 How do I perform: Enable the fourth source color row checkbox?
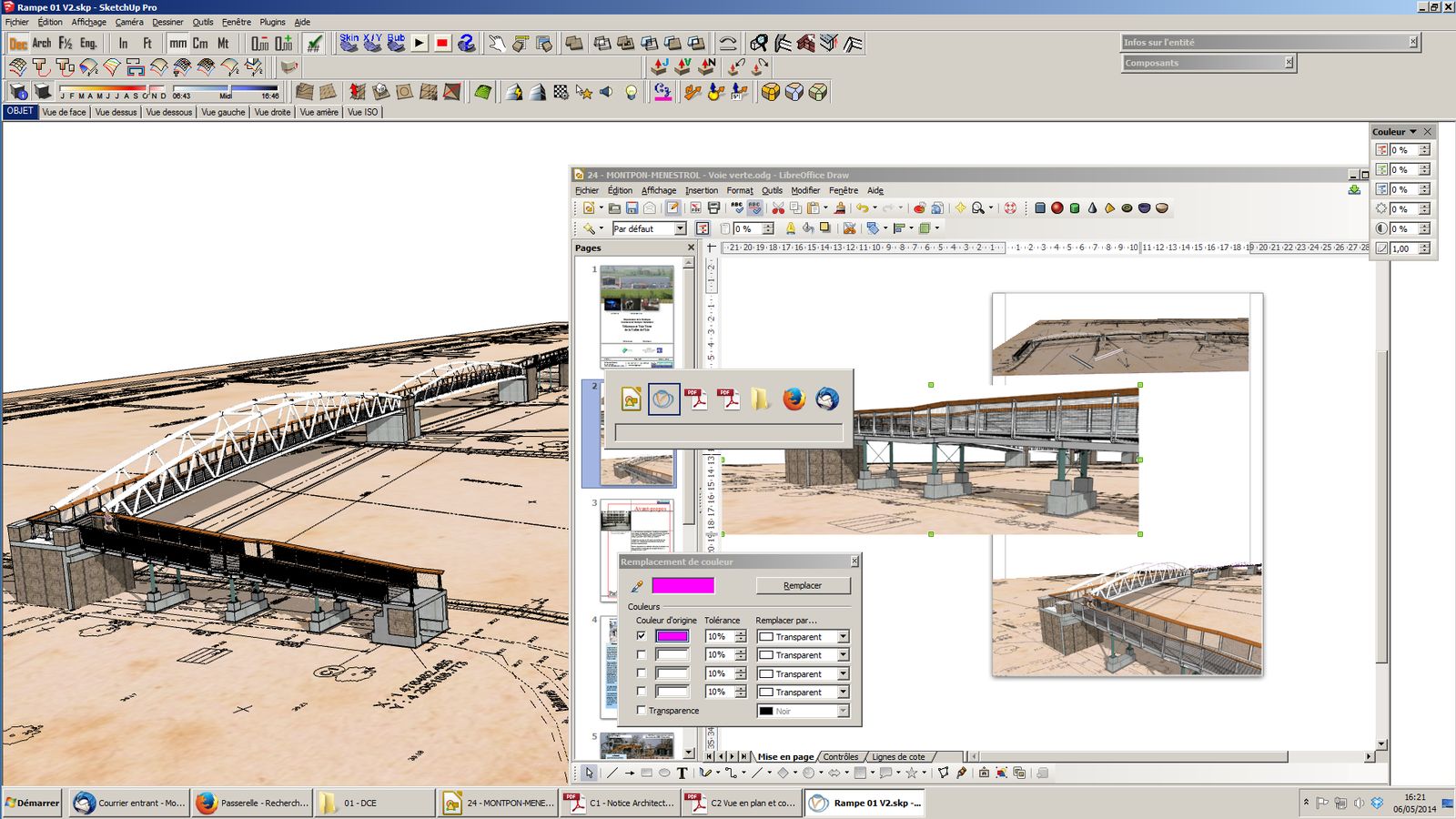coord(642,692)
